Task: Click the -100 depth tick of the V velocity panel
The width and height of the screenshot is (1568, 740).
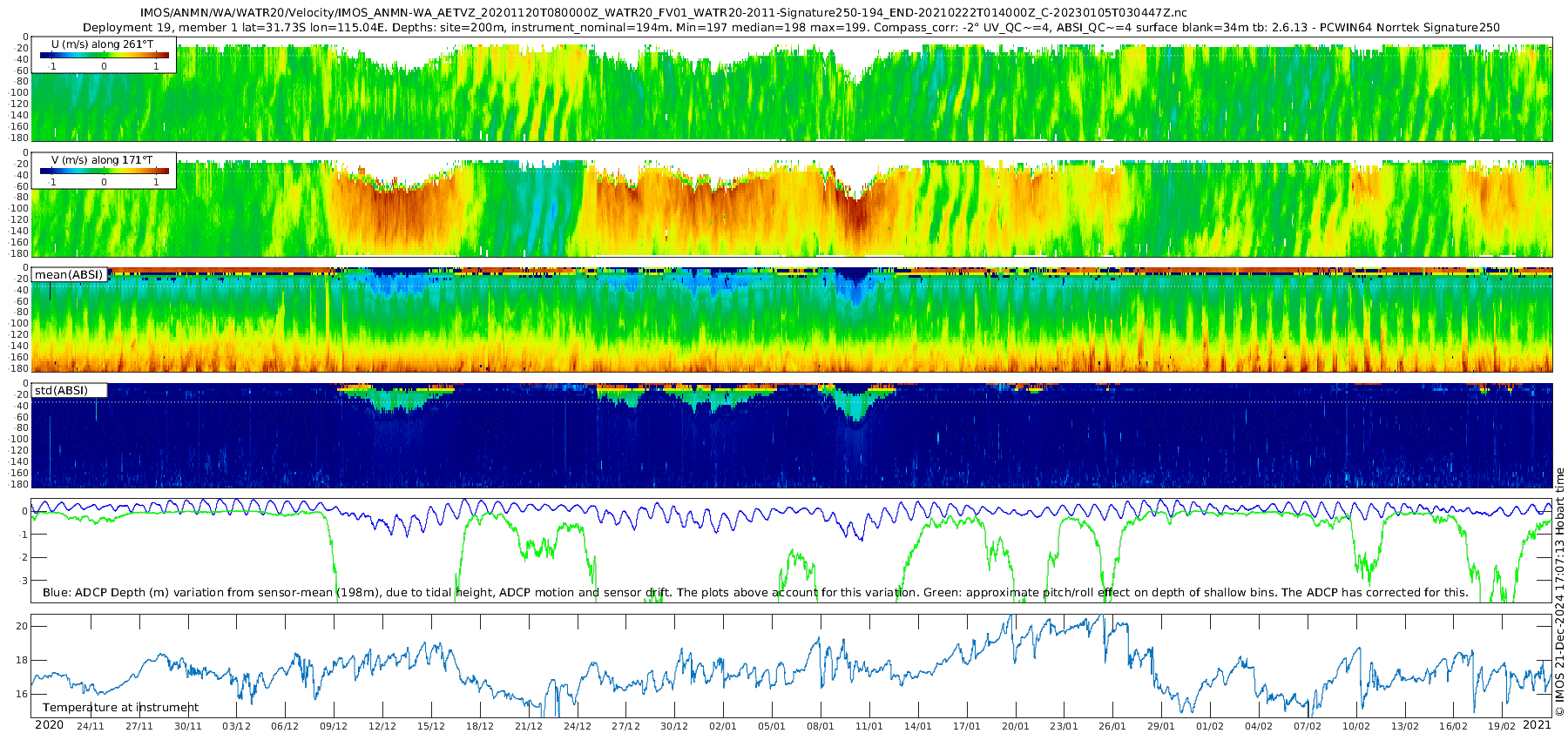Action: coord(19,208)
